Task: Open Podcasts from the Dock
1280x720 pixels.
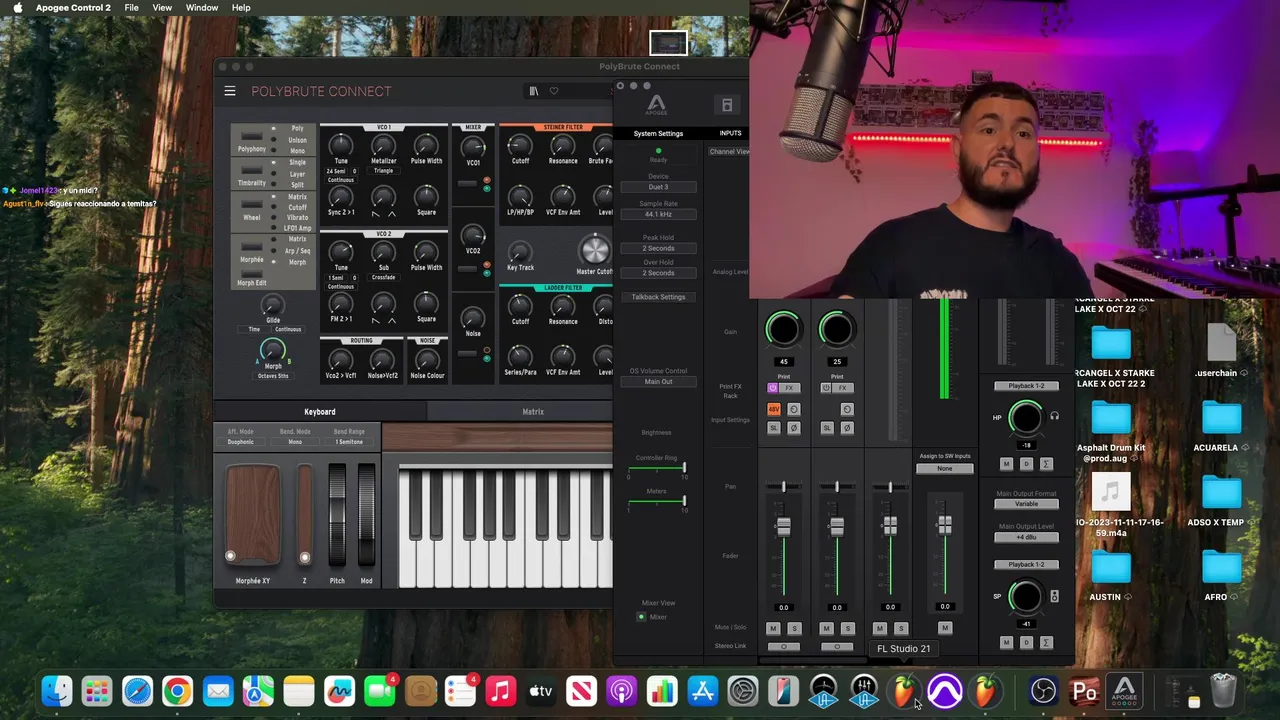Action: [x=622, y=691]
